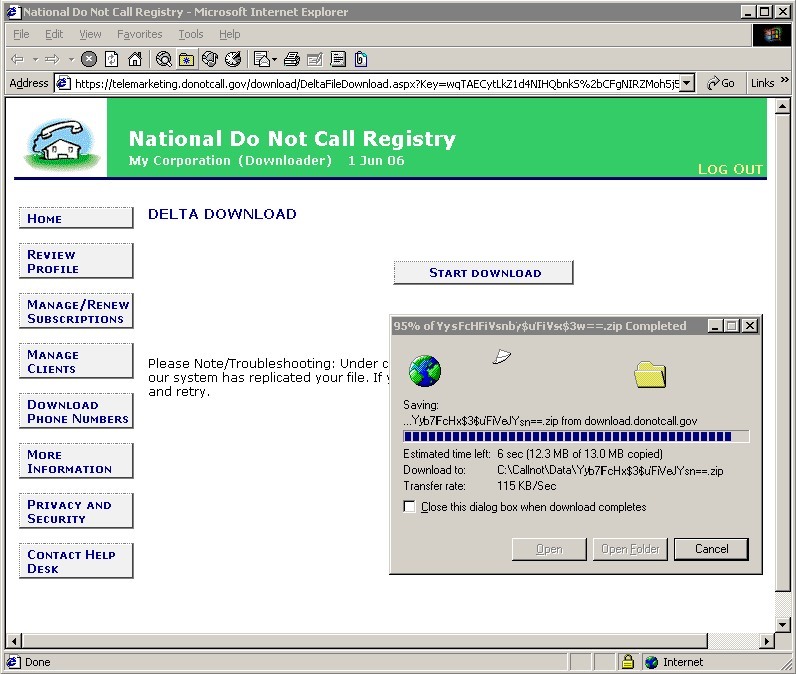Click the destination folder icon in download dialog

click(x=650, y=374)
